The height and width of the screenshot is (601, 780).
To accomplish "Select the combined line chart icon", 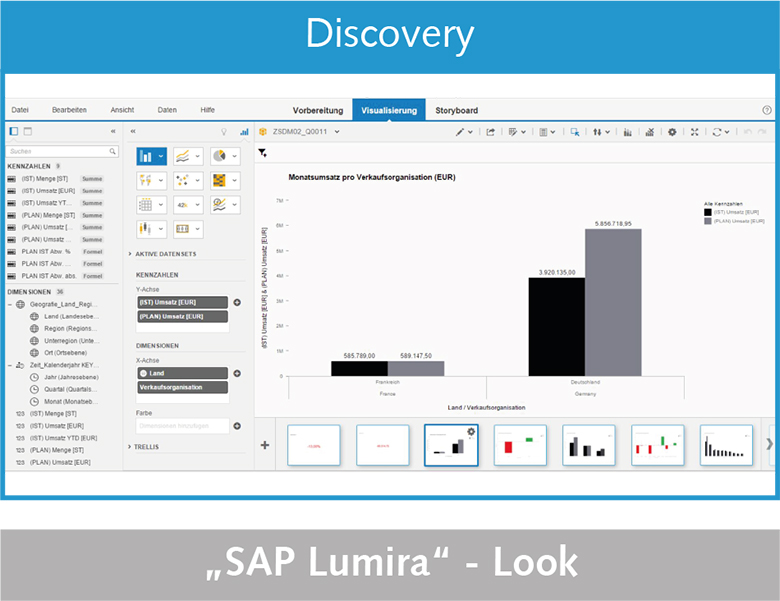I will pyautogui.click(x=219, y=204).
